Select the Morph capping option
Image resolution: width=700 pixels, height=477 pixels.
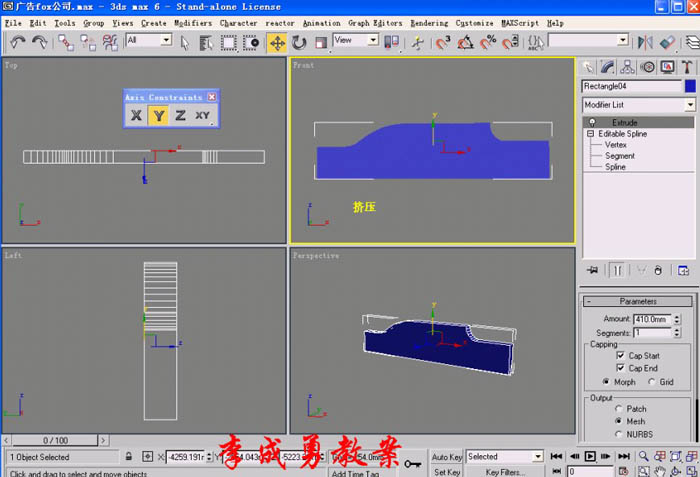[x=606, y=381]
